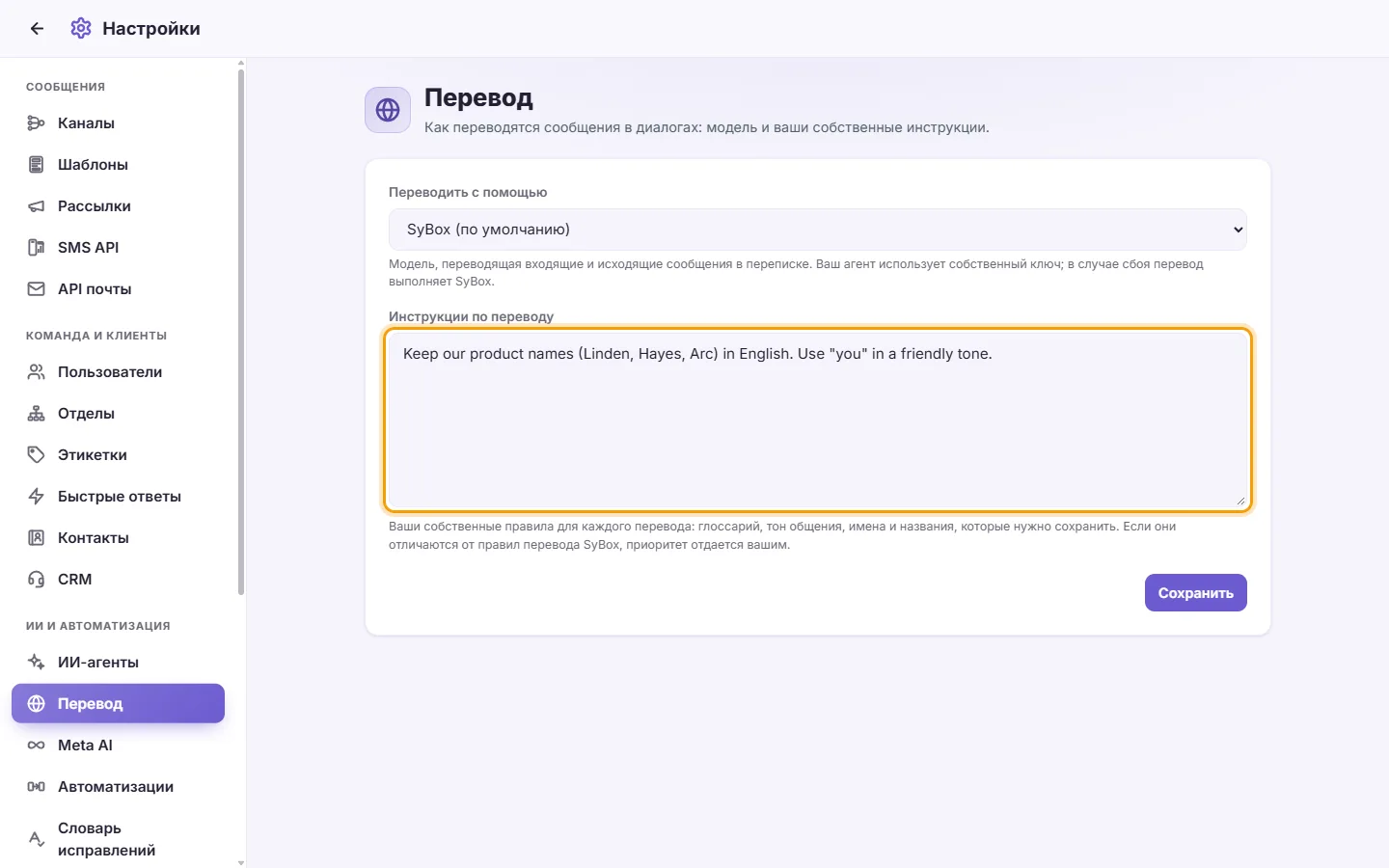
Task: Click the Шаблоны templates icon
Action: point(37,165)
